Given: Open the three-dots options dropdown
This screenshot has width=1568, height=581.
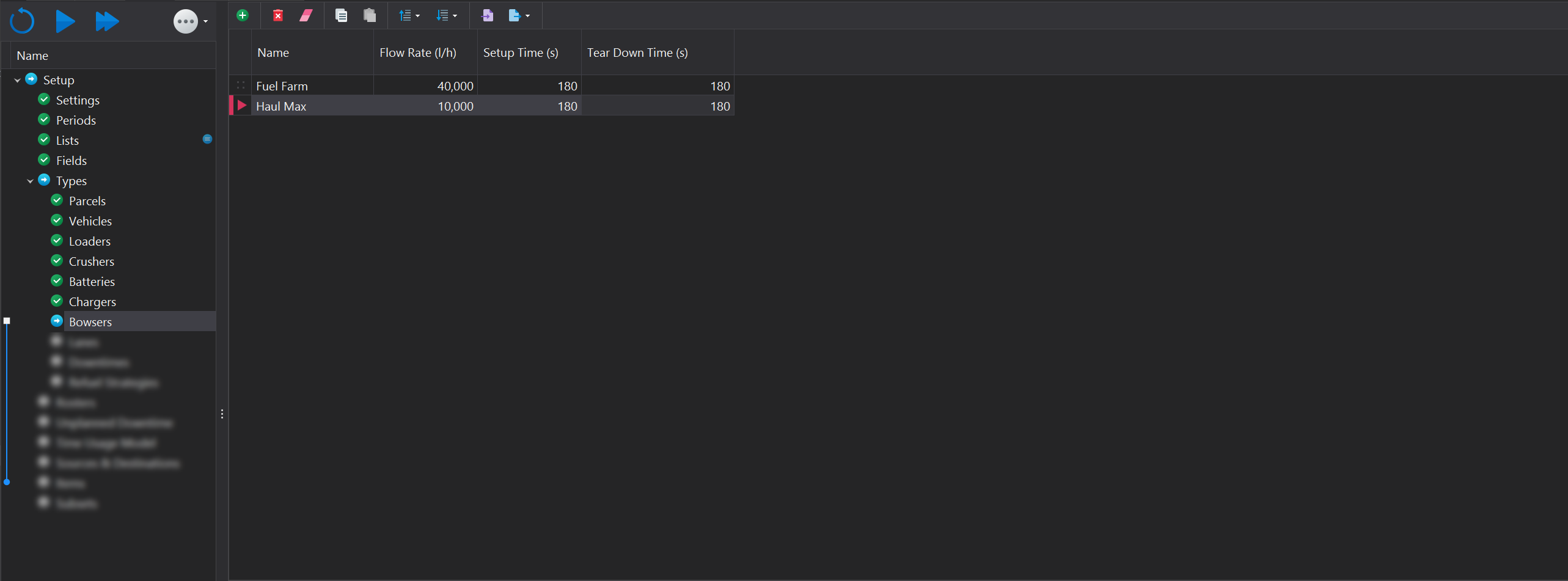Looking at the screenshot, I should 189,22.
